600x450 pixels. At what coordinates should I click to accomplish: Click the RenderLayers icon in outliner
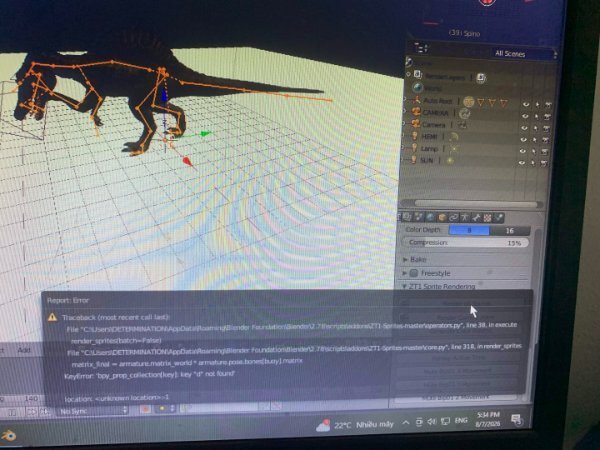coord(418,75)
